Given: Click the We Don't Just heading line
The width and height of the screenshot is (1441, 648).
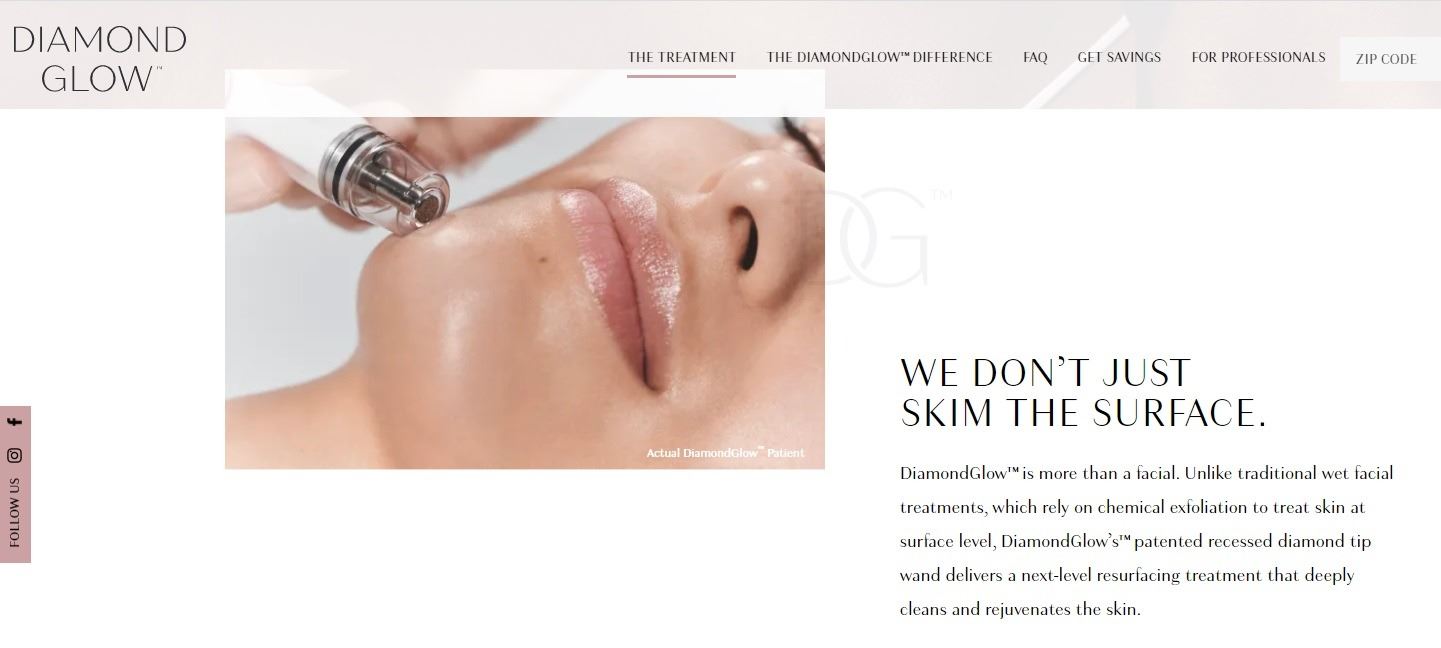Looking at the screenshot, I should tap(1045, 373).
